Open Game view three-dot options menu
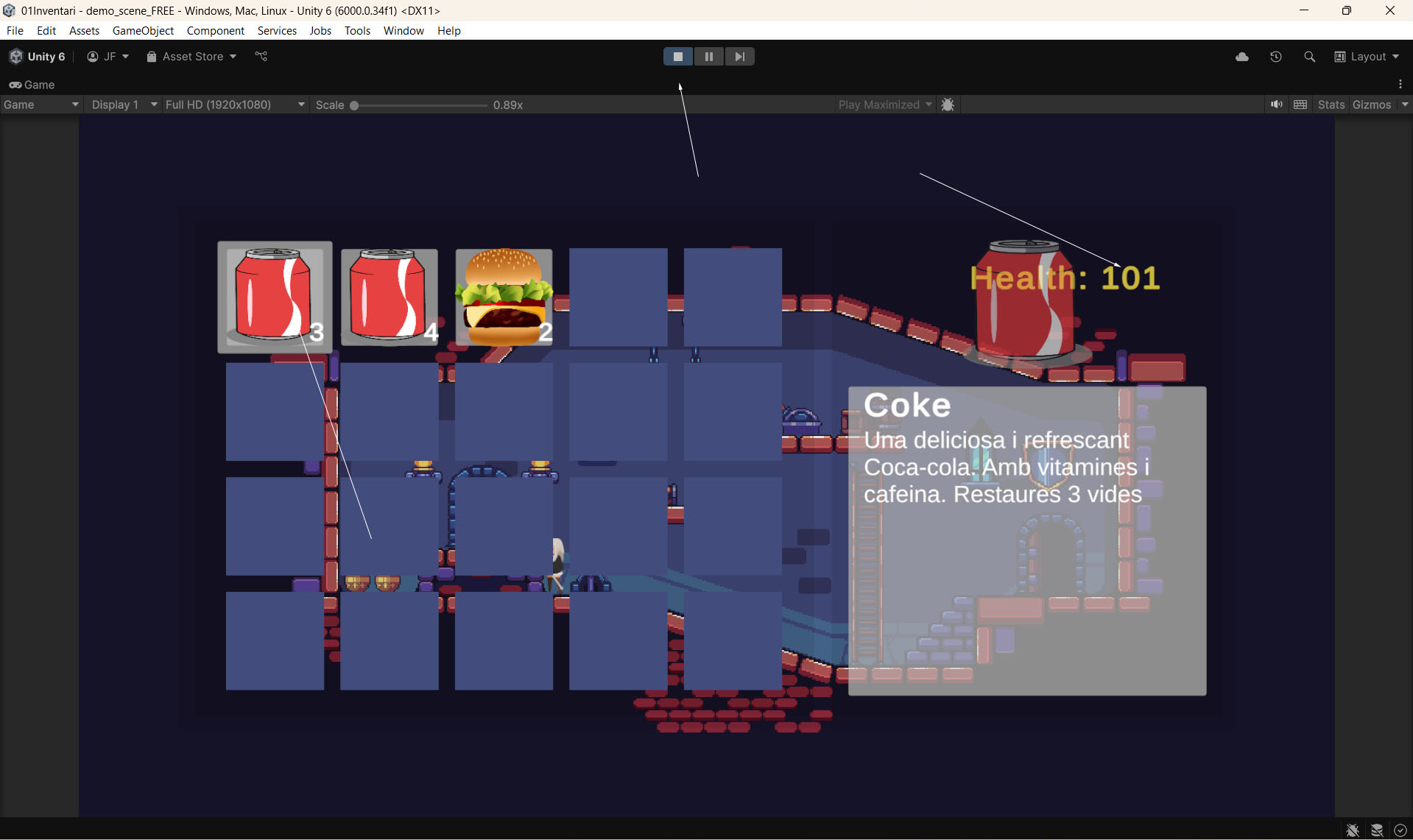 click(x=1400, y=84)
